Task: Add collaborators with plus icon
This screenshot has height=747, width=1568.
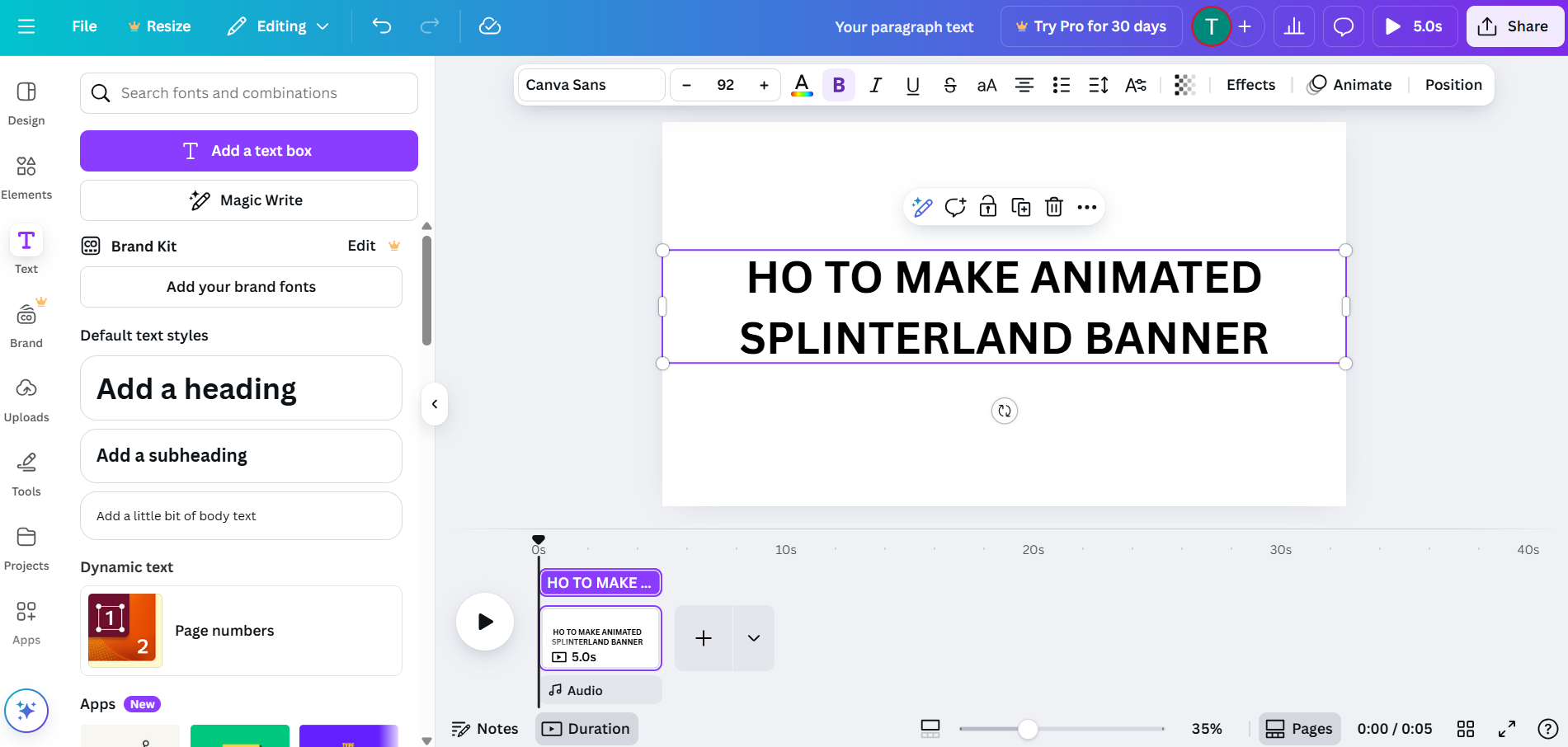Action: click(1245, 26)
